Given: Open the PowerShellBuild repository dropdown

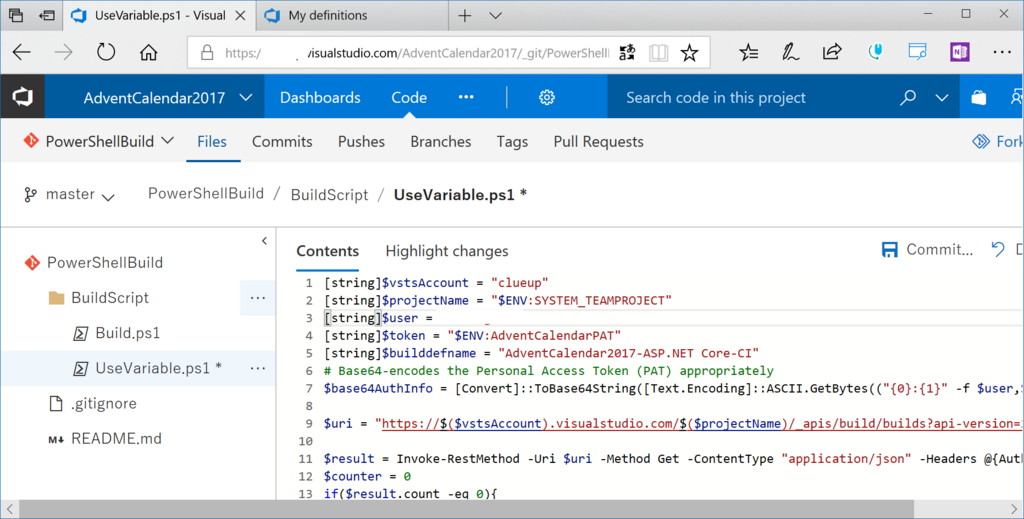Looking at the screenshot, I should (x=99, y=141).
